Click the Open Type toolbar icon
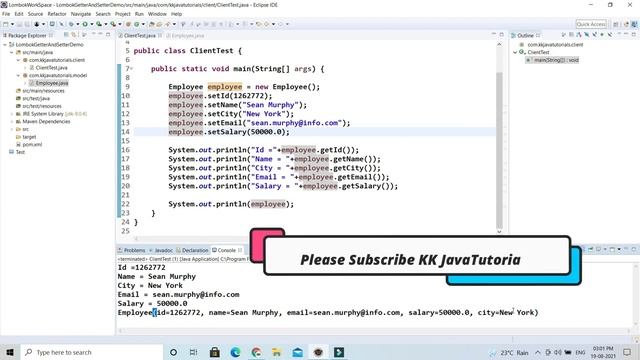This screenshot has width=640, height=360. pyautogui.click(x=151, y=24)
